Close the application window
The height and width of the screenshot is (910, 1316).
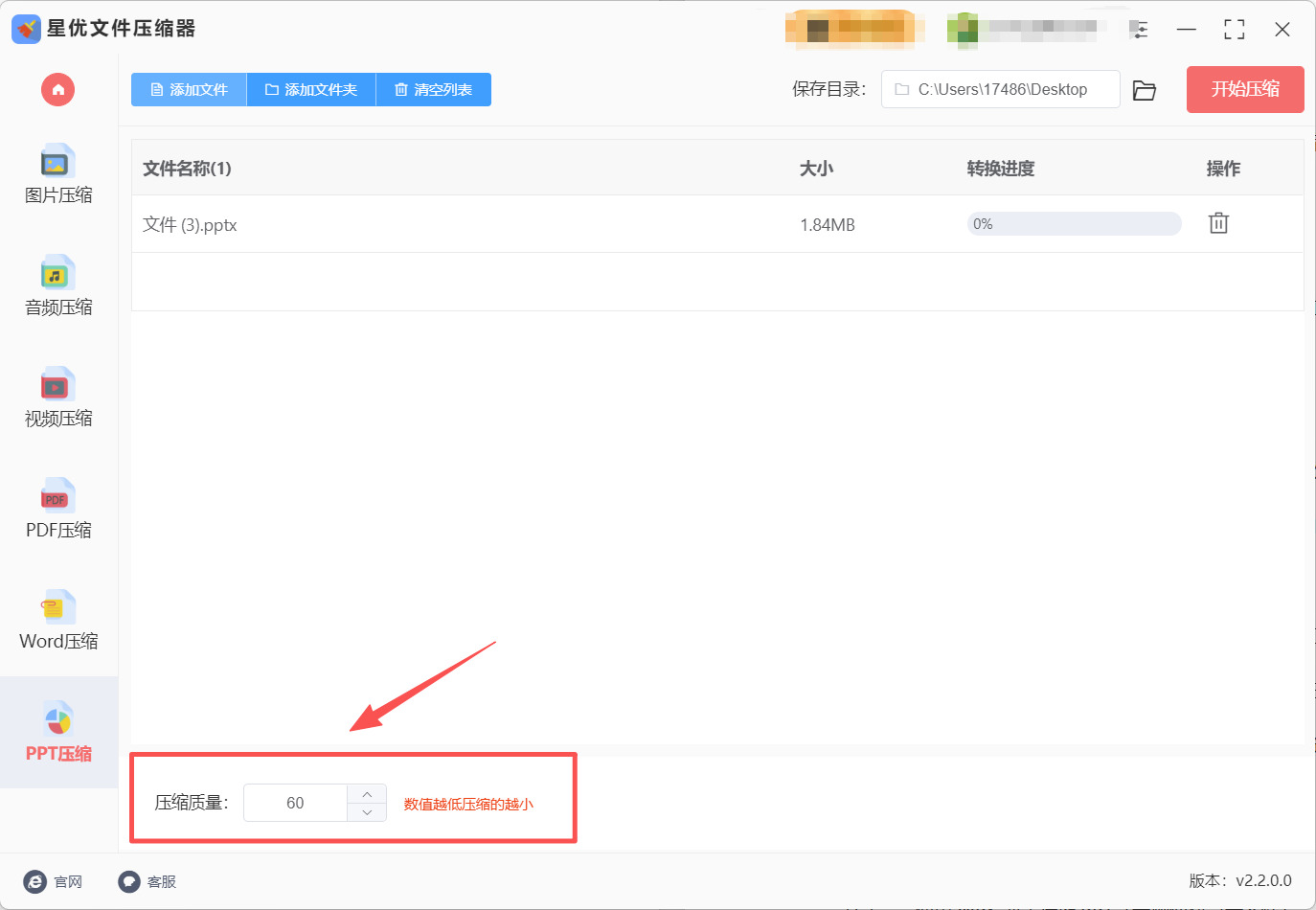[x=1282, y=30]
